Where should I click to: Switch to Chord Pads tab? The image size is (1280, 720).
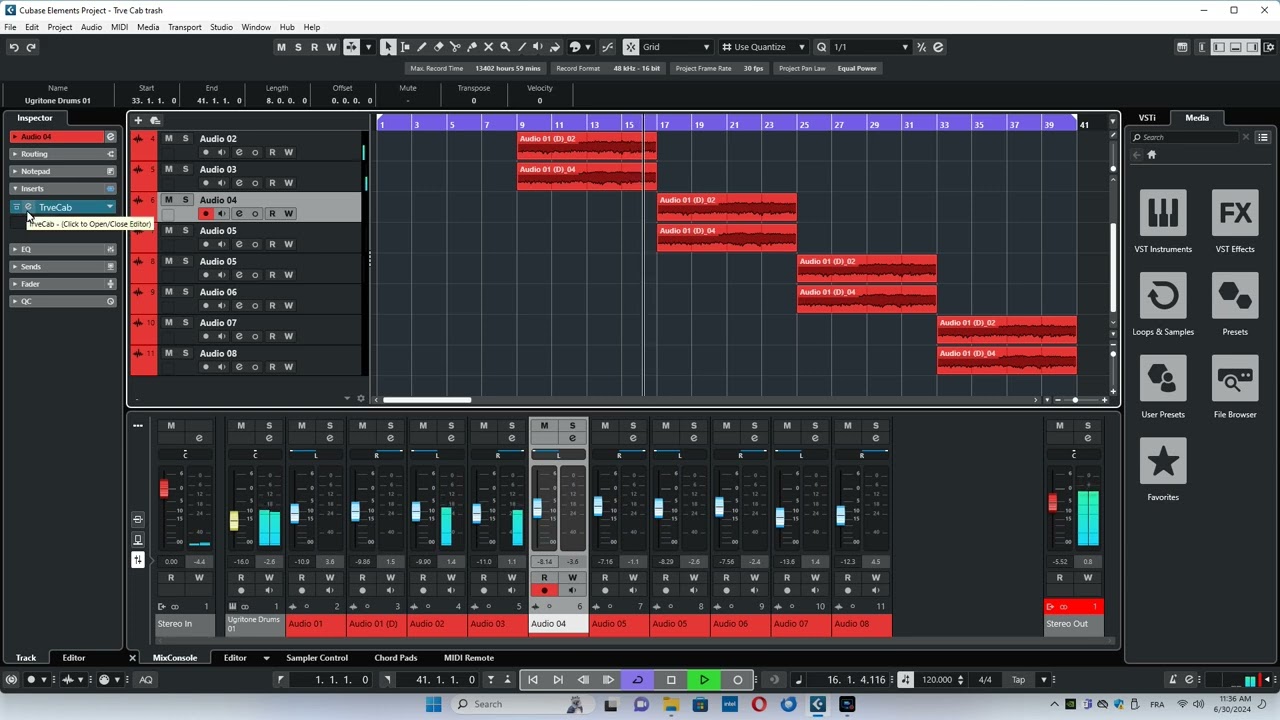pos(395,658)
